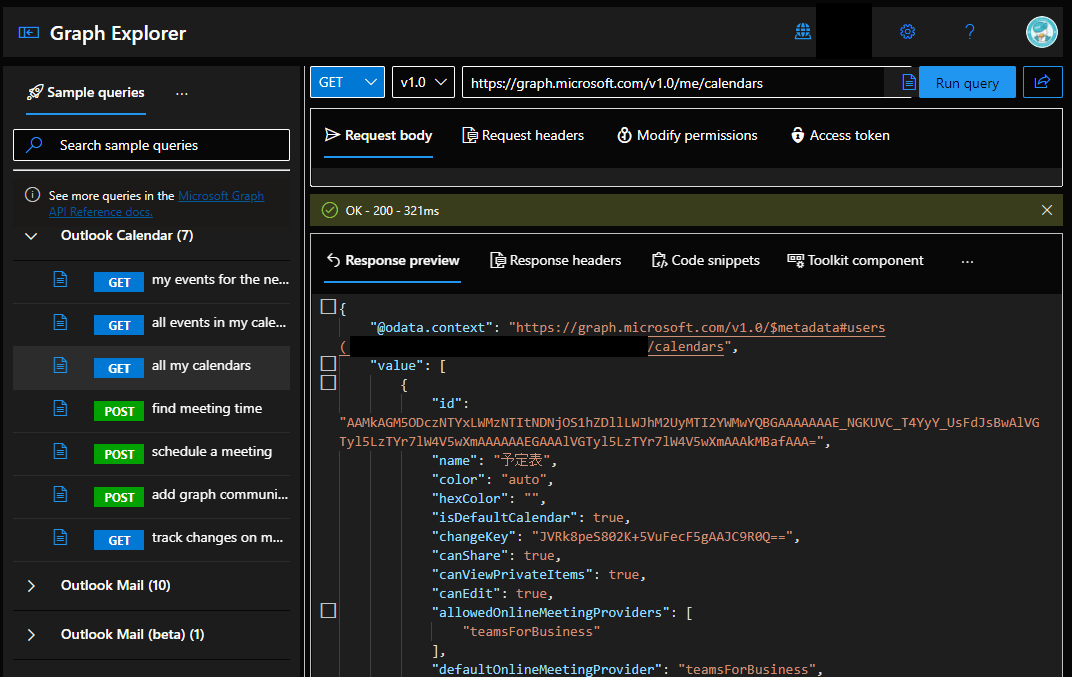This screenshot has width=1072, height=677.
Task: Open the Access token tab
Action: click(840, 135)
